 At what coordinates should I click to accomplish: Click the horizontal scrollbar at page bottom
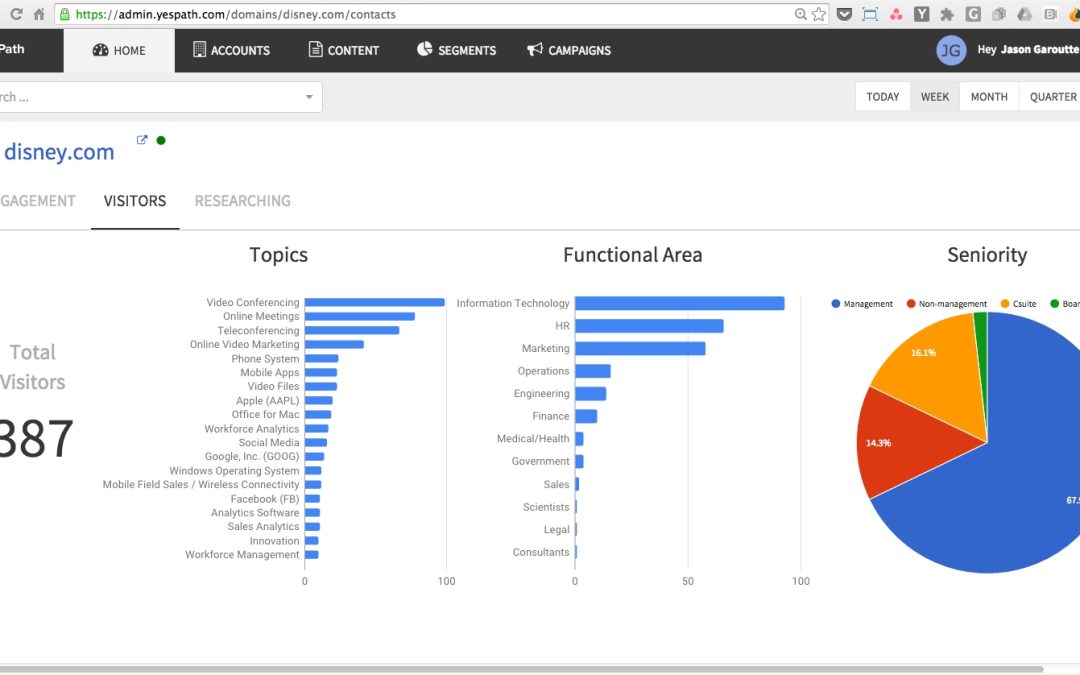tap(520, 668)
